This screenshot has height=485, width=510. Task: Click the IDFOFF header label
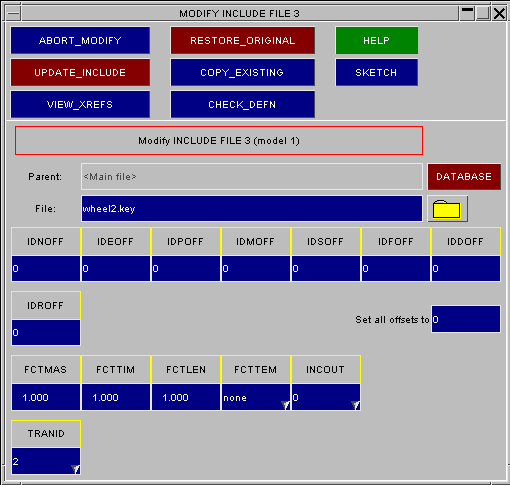coord(396,242)
